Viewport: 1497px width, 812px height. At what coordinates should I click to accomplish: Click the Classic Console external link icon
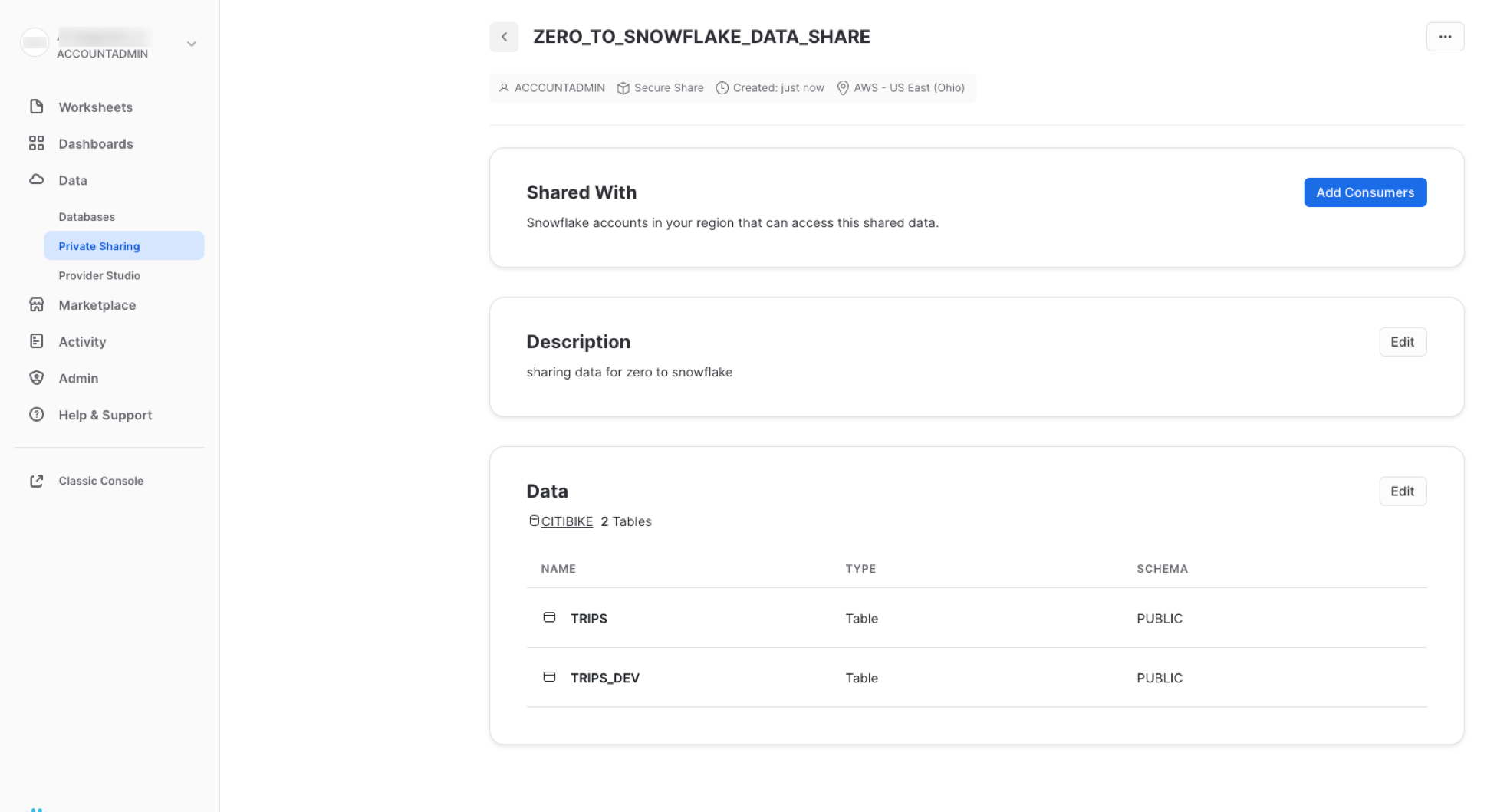point(36,481)
